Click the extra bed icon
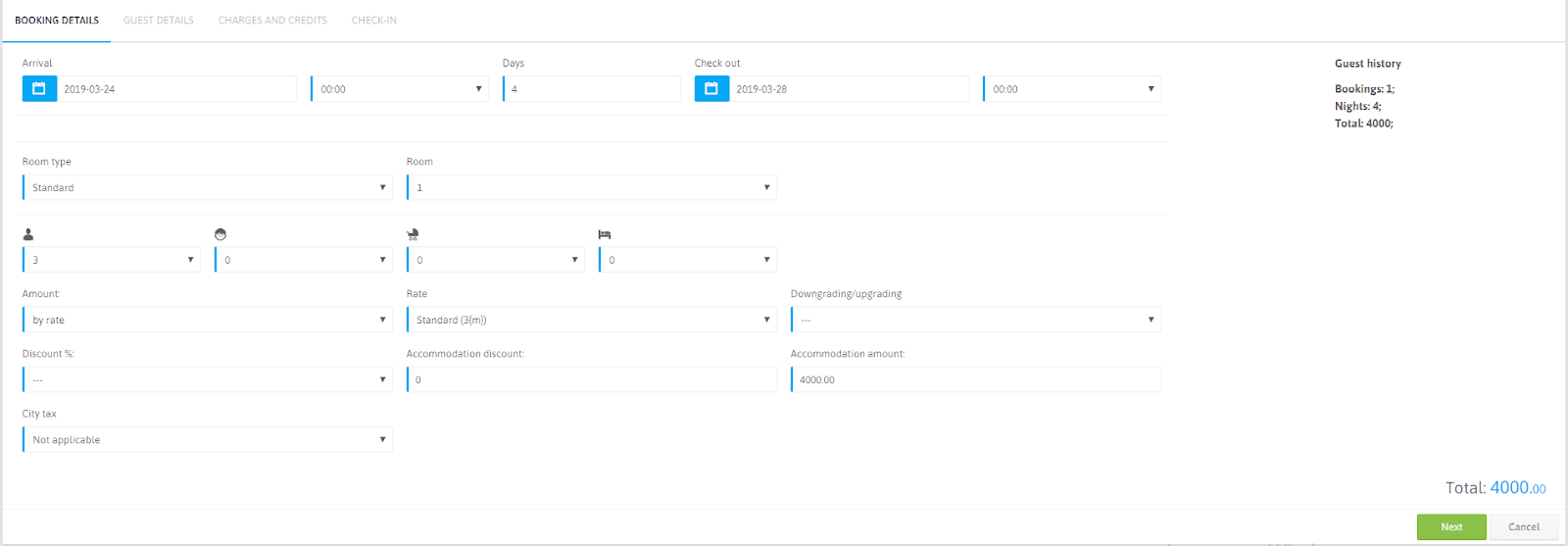Image resolution: width=1568 pixels, height=546 pixels. click(x=605, y=234)
